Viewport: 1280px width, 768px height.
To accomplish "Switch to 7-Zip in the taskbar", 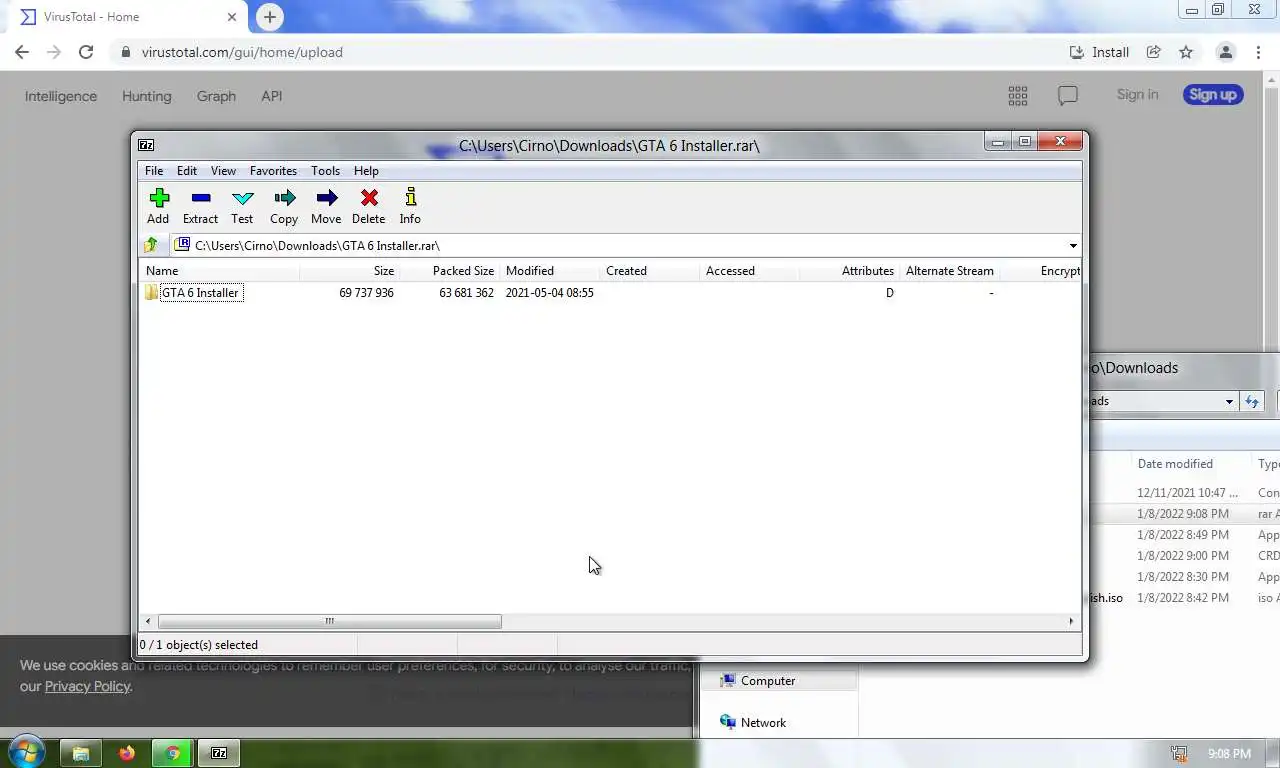I will pos(219,753).
